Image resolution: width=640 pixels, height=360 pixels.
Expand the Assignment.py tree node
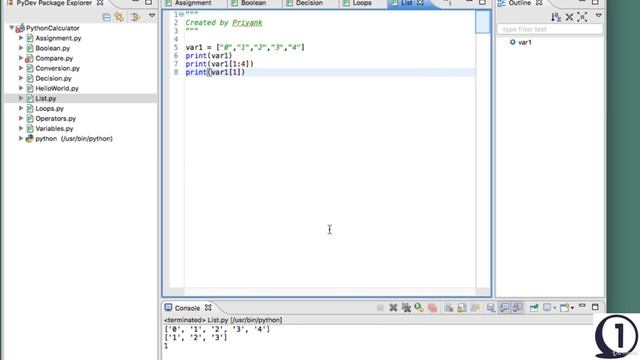[x=21, y=38]
